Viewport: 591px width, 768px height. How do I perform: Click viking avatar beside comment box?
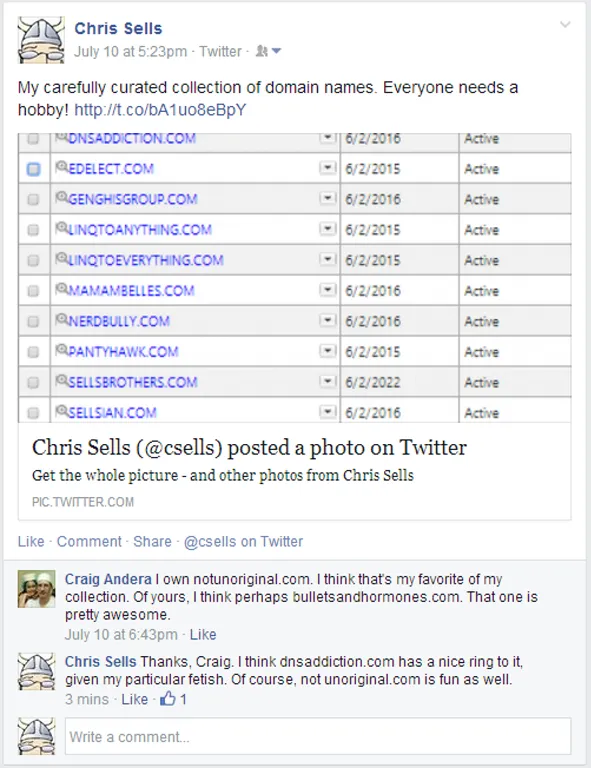(x=36, y=736)
